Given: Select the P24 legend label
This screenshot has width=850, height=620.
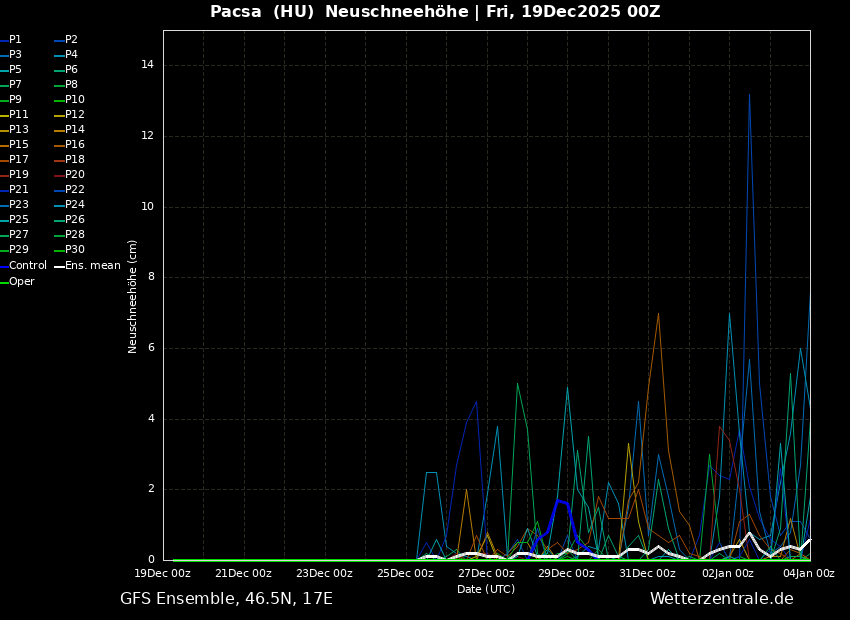Looking at the screenshot, I should point(74,205).
